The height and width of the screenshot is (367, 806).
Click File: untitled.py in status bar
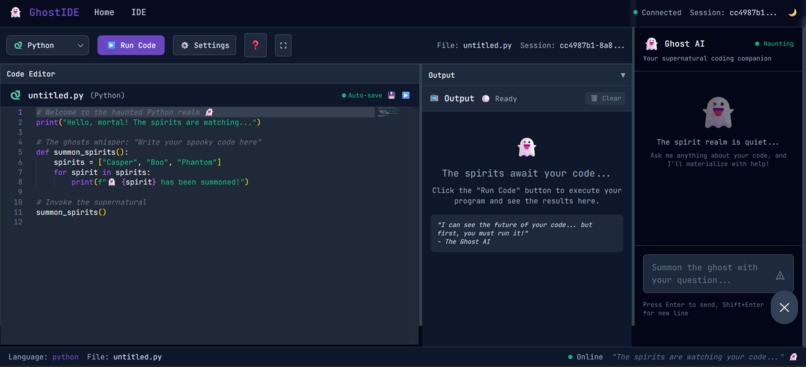(x=124, y=357)
